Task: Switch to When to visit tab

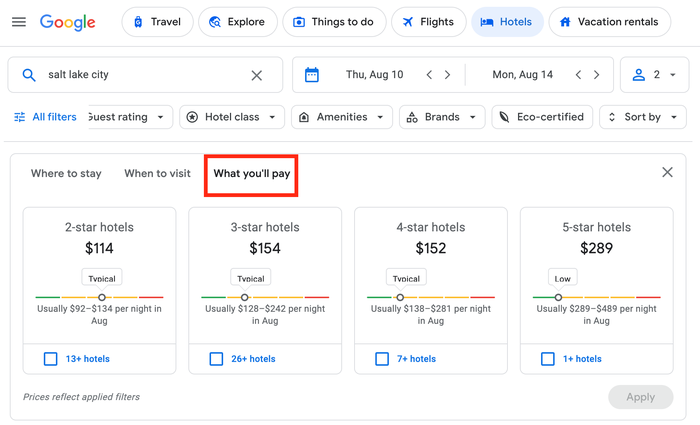Action: pyautogui.click(x=157, y=173)
